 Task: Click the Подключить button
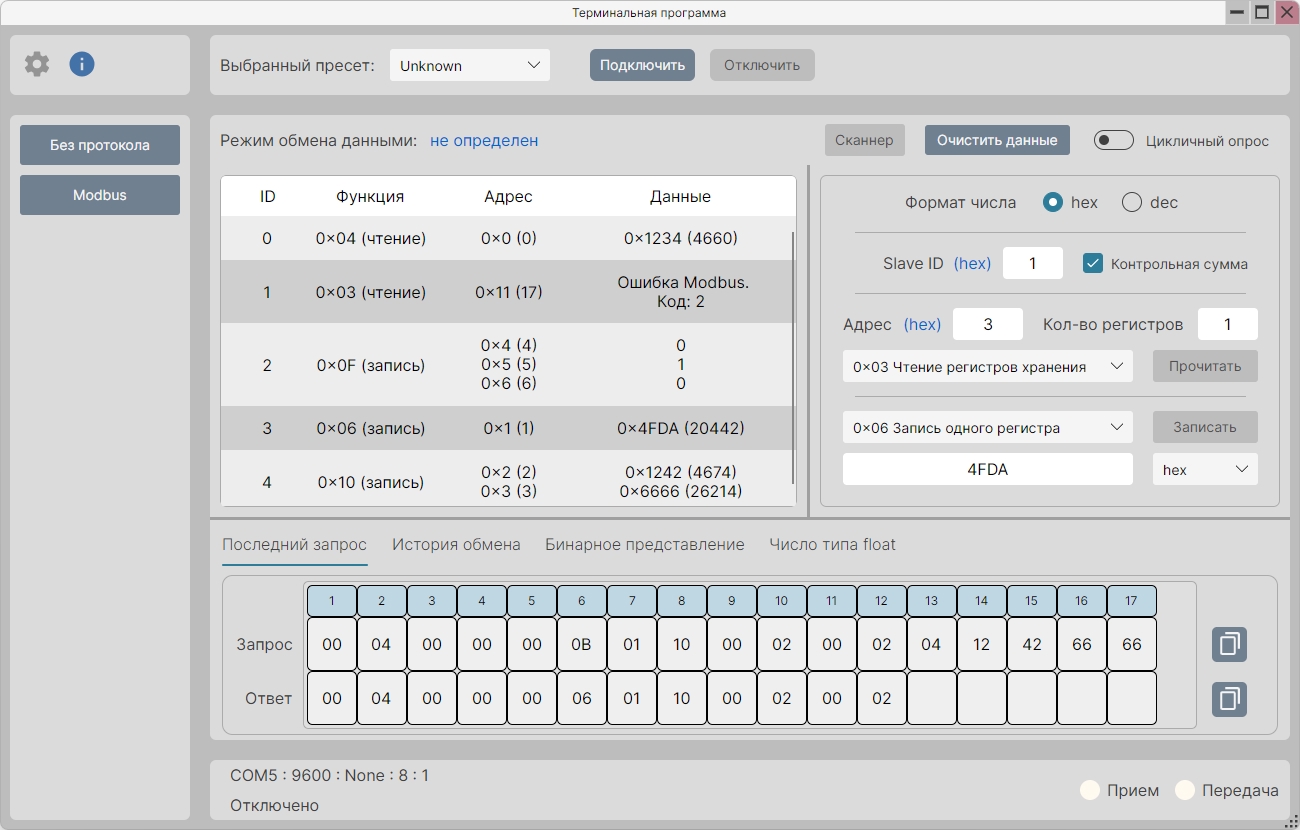click(x=642, y=65)
